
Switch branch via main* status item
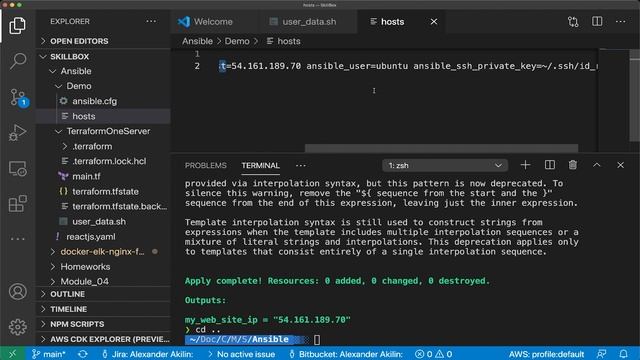click(x=49, y=354)
